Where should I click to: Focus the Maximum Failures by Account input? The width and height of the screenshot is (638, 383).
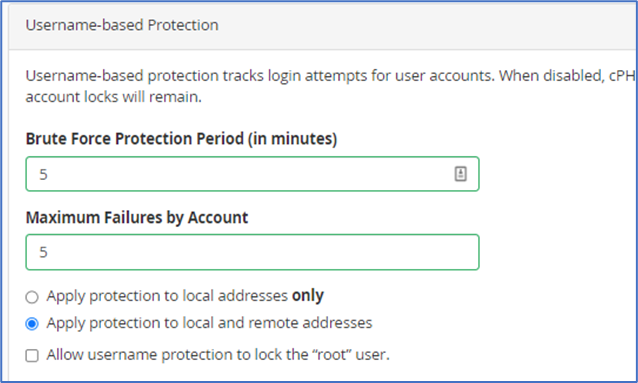coord(252,252)
